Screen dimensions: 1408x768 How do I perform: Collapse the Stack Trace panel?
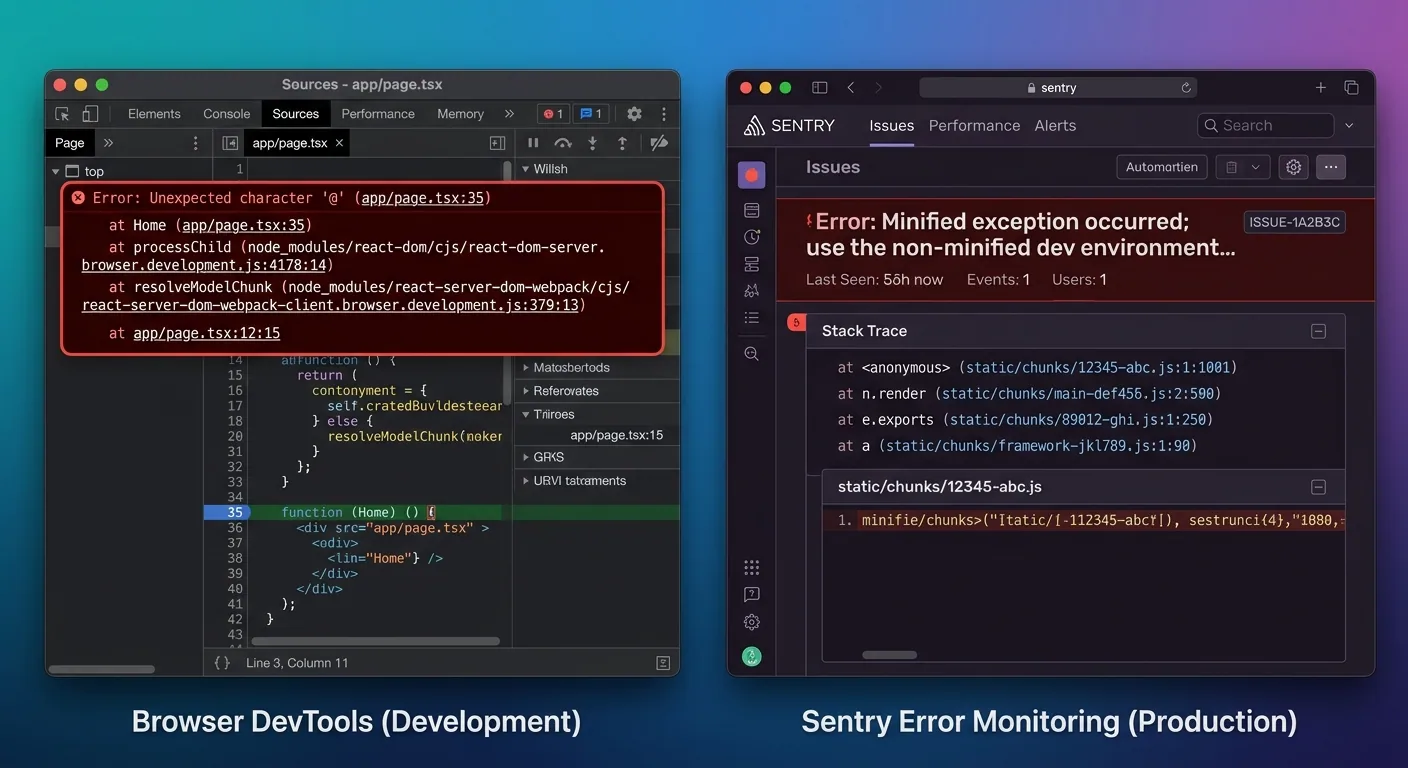coord(1318,331)
